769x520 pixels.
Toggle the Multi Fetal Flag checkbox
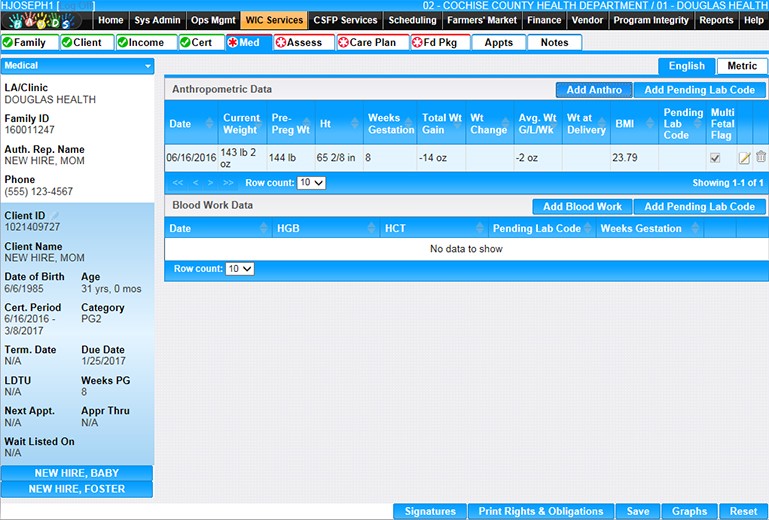point(715,158)
